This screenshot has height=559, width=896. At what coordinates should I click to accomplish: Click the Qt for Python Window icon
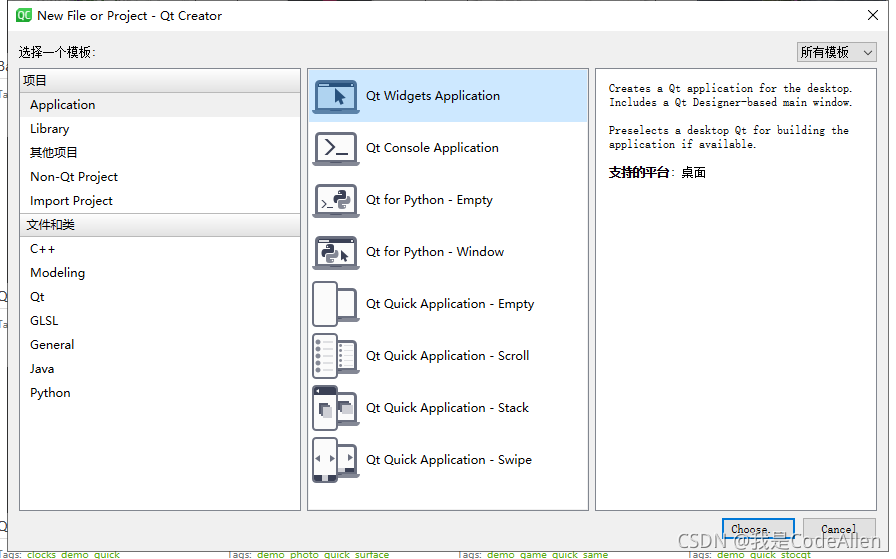[336, 252]
